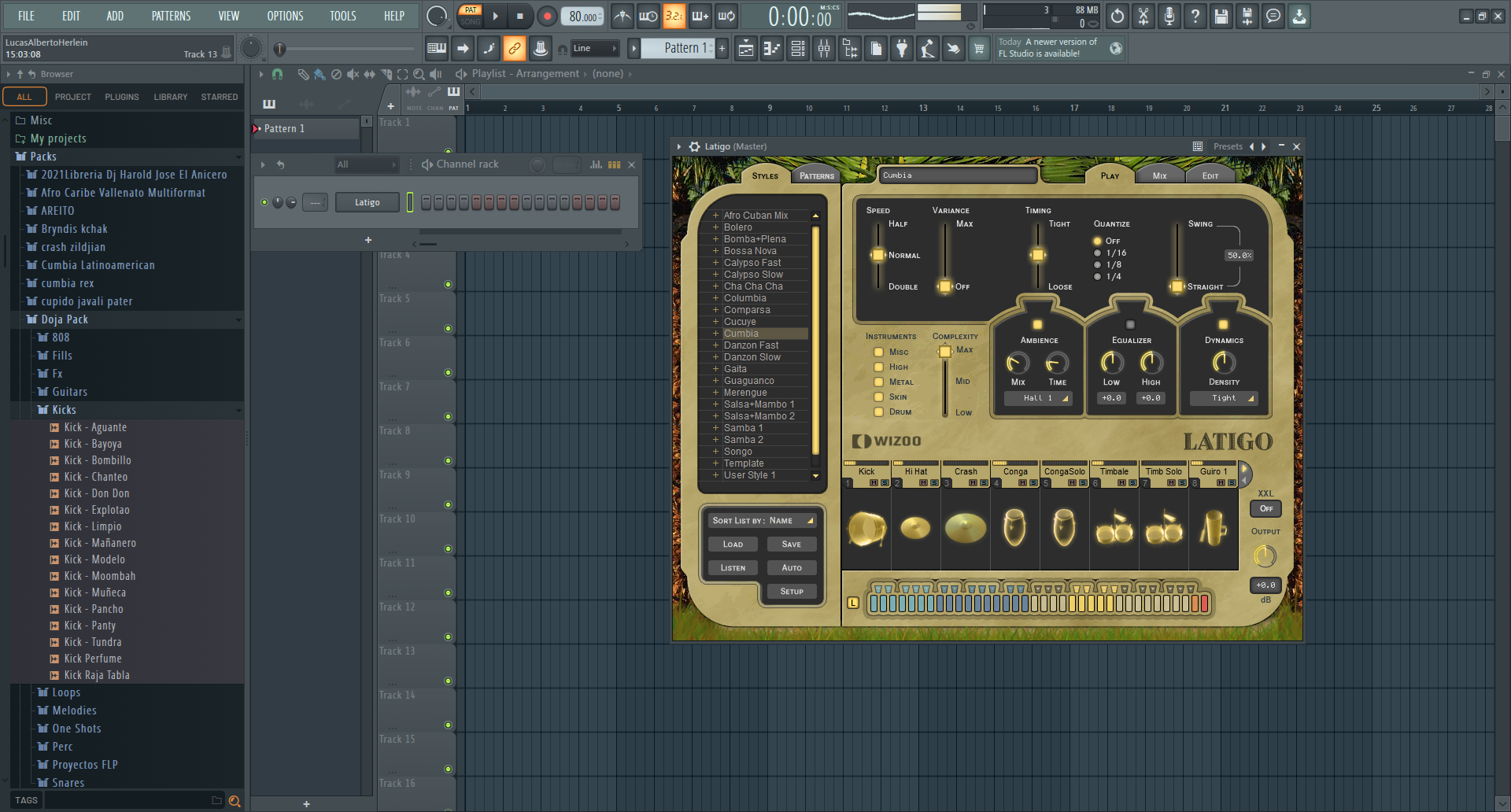Select the Mute tool in Playlist toolbar
Image resolution: width=1511 pixels, height=812 pixels.
tap(353, 74)
